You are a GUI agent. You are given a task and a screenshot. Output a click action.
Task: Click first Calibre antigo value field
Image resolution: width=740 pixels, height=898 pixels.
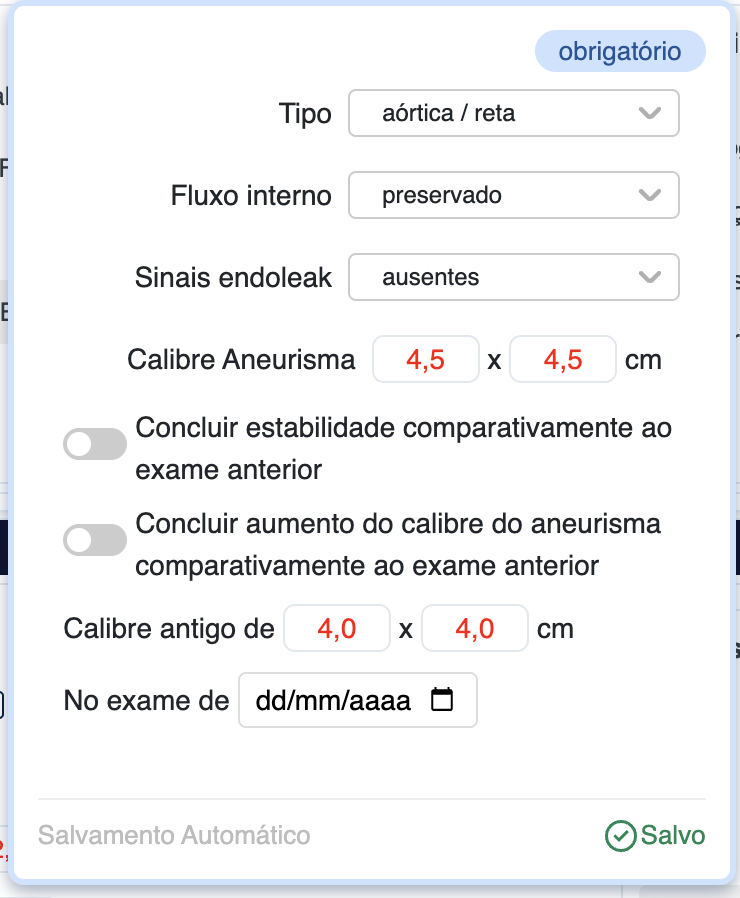click(x=337, y=630)
